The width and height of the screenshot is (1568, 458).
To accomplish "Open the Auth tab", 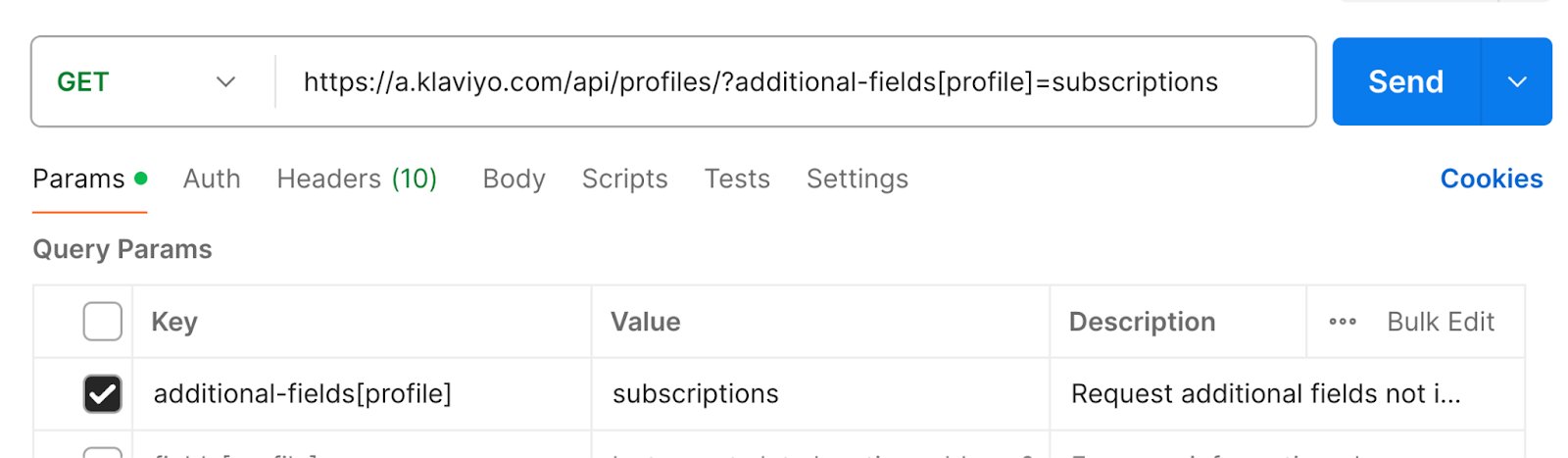I will (x=212, y=179).
